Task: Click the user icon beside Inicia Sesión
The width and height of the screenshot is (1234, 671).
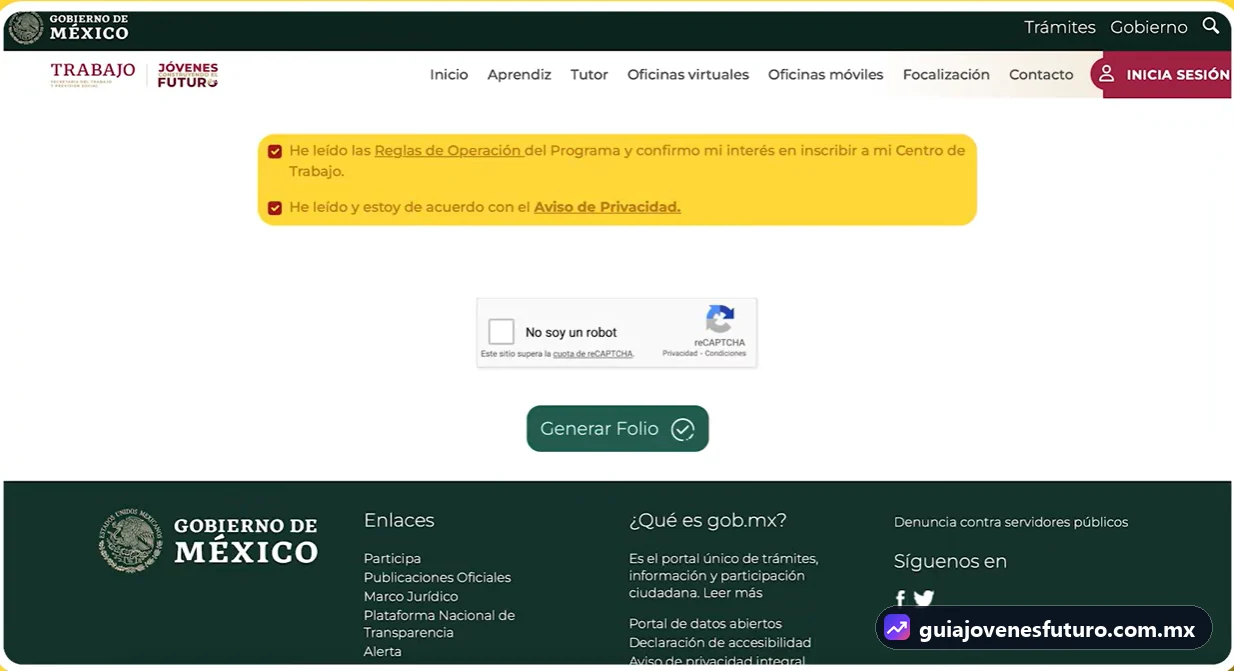Action: [1106, 74]
